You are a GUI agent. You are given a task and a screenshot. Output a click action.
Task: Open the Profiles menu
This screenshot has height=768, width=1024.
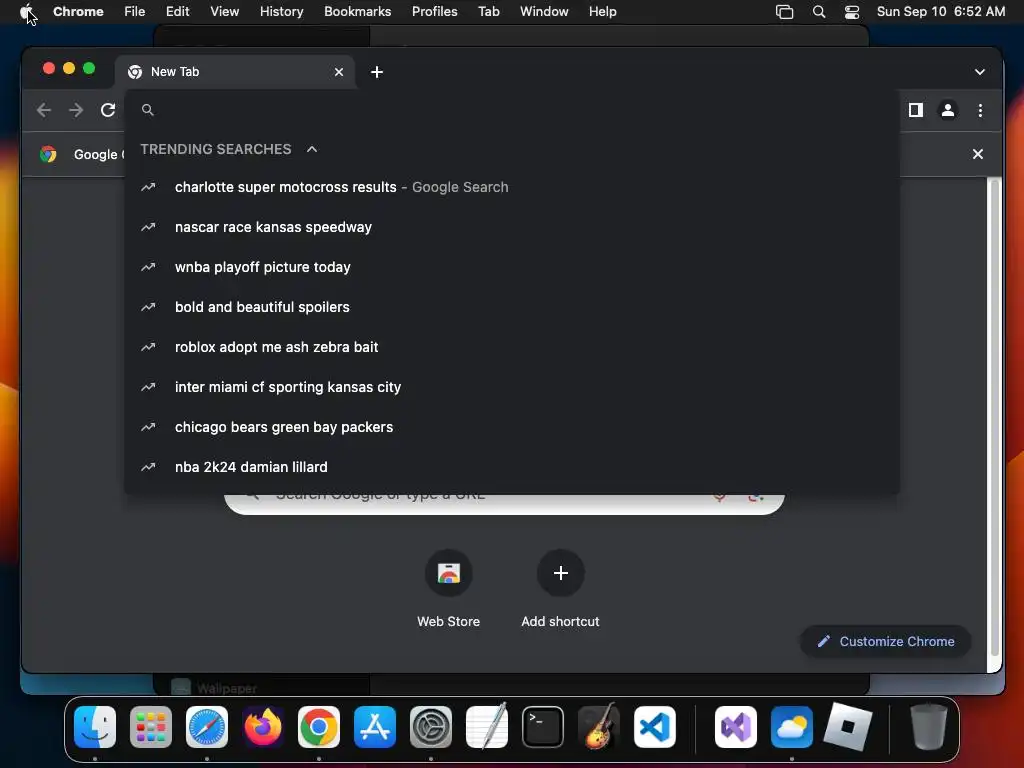coord(434,12)
